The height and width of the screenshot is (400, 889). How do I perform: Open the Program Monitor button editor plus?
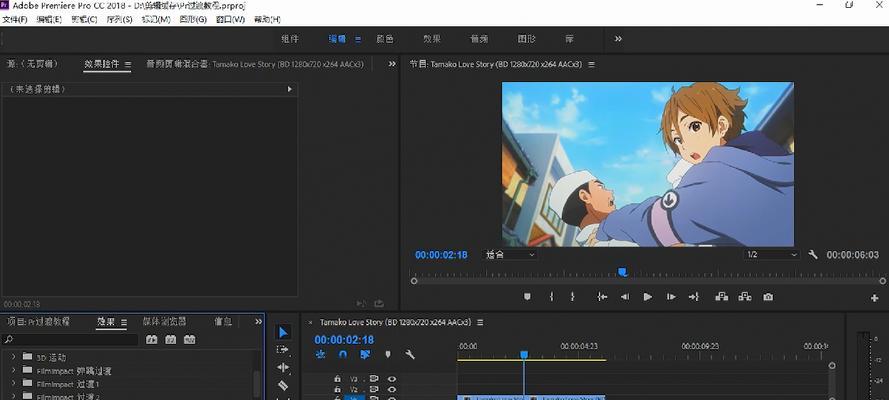point(874,298)
